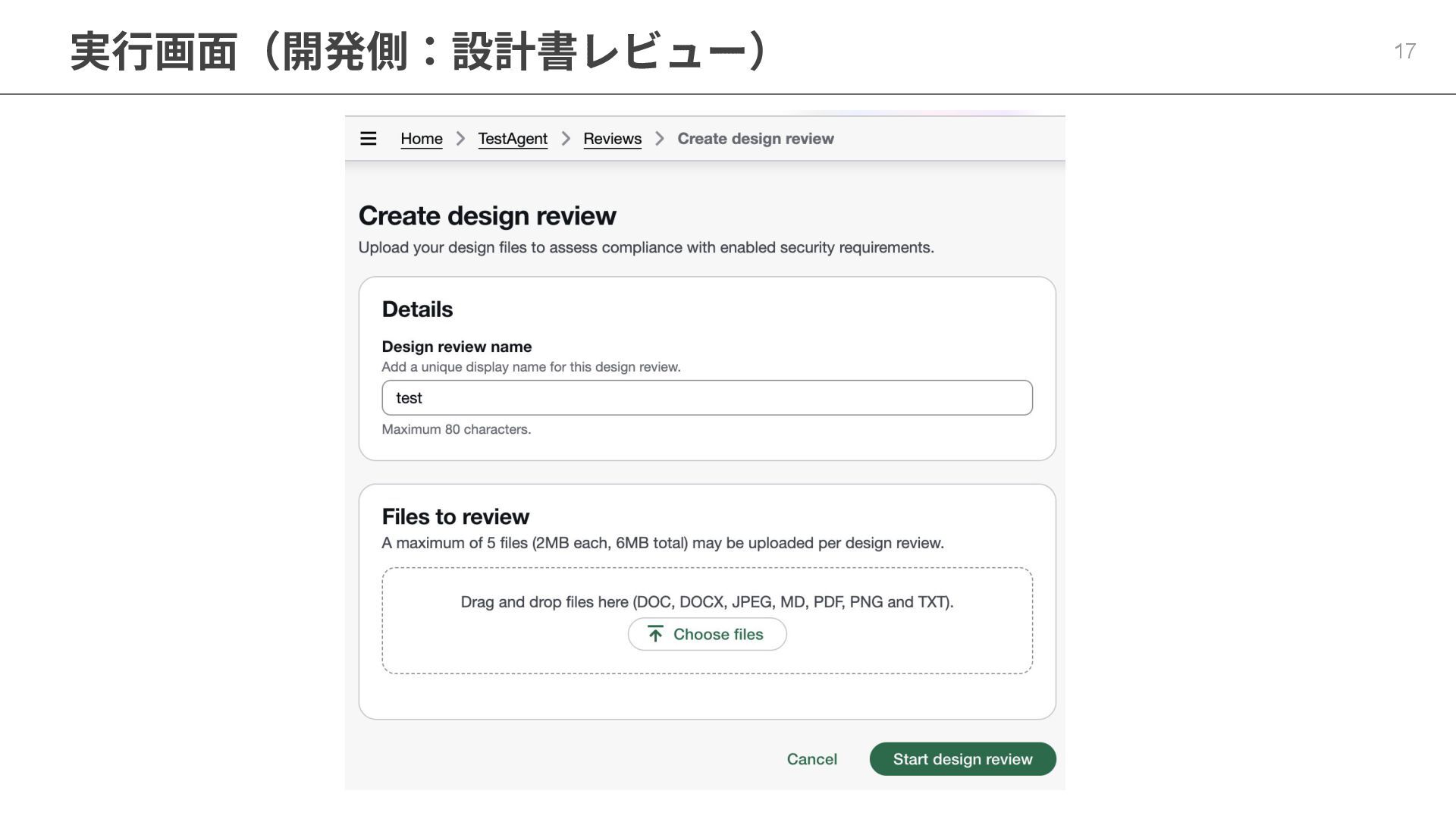Click the current Create design review breadcrumb
Viewport: 1456px width, 819px height.
[755, 139]
